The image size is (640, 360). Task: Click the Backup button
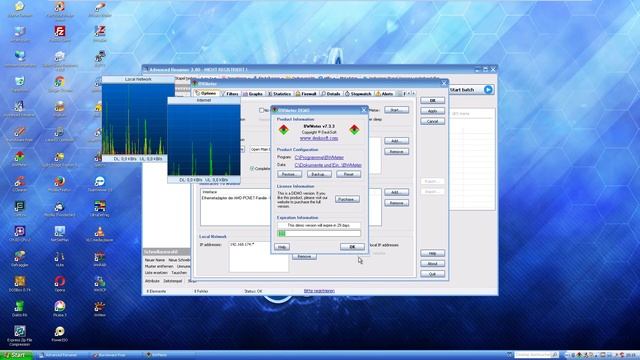coord(319,174)
